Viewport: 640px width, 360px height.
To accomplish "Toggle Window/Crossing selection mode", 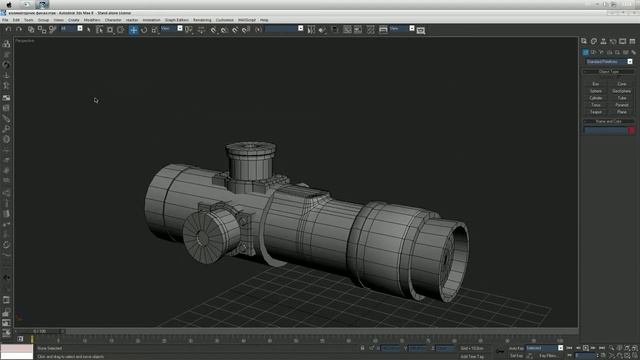I will [x=120, y=30].
